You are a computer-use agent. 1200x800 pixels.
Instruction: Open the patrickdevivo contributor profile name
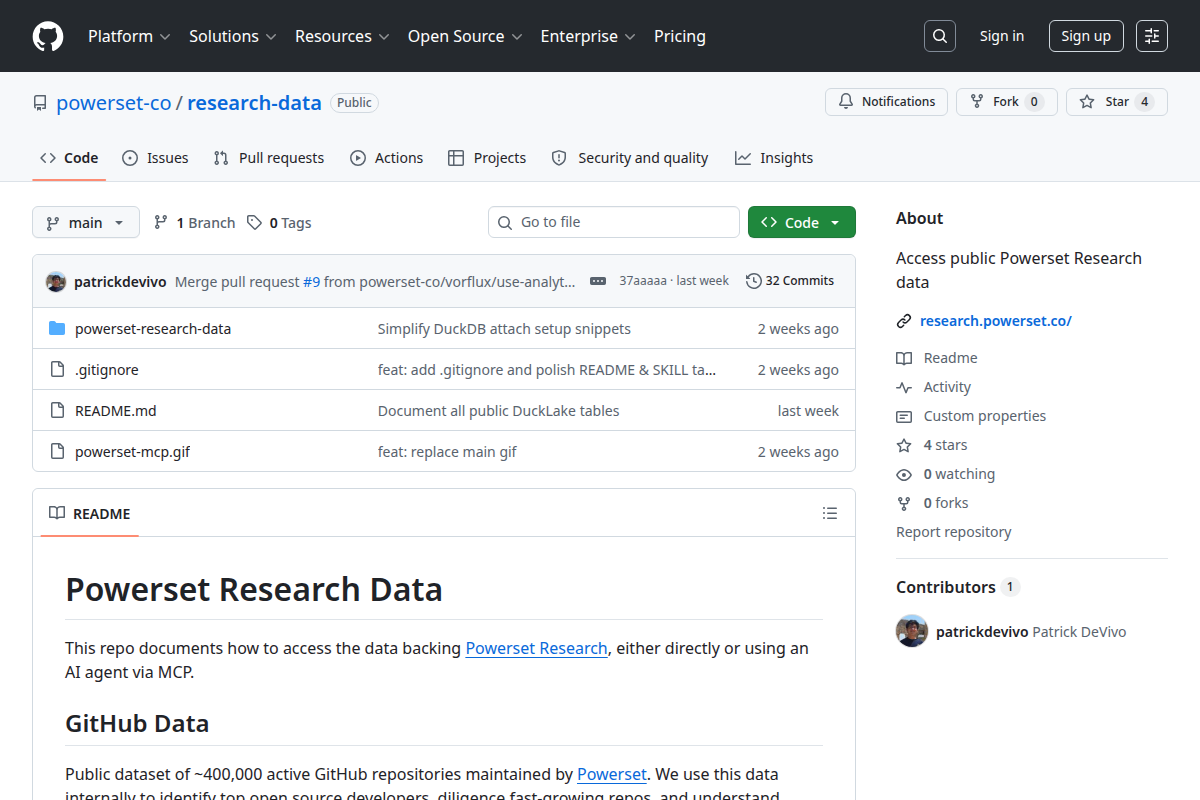[x=982, y=632]
